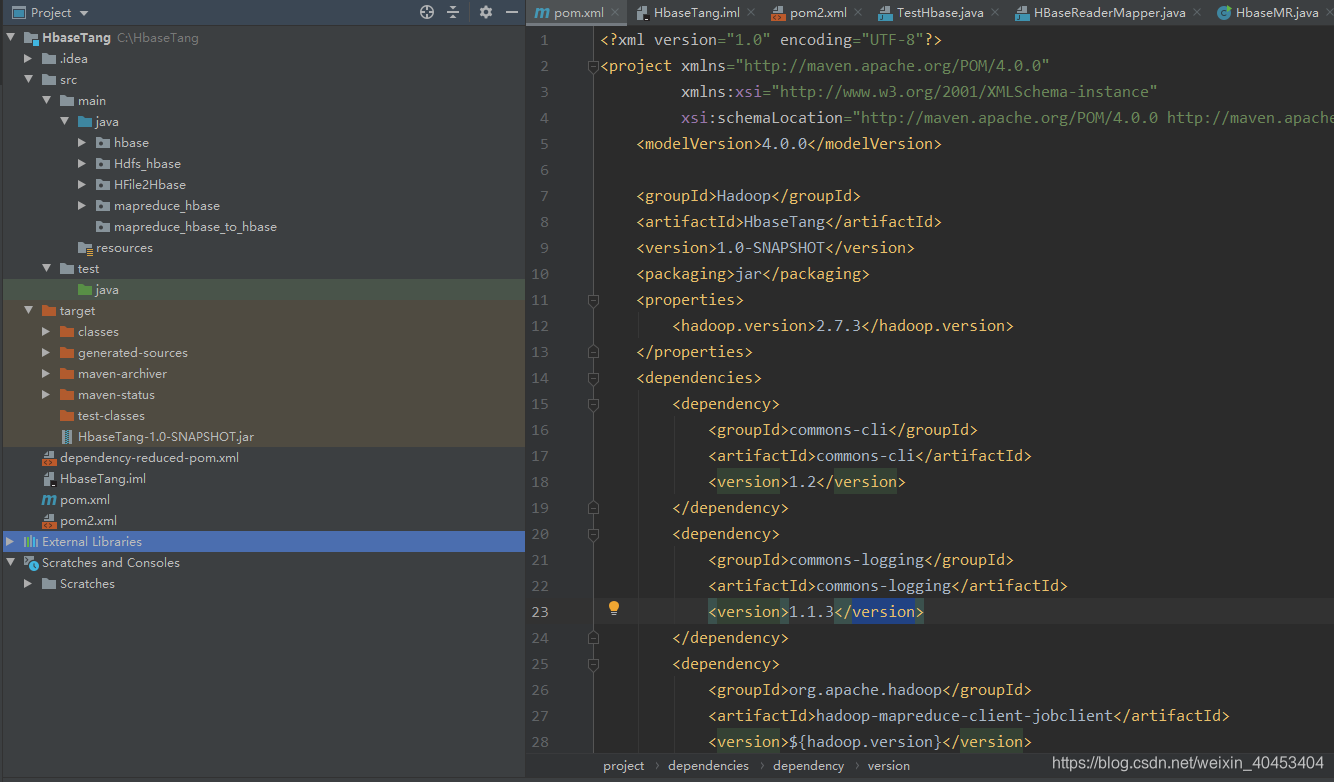Fold the project tag at line 2
This screenshot has height=782, width=1334.
(x=593, y=66)
